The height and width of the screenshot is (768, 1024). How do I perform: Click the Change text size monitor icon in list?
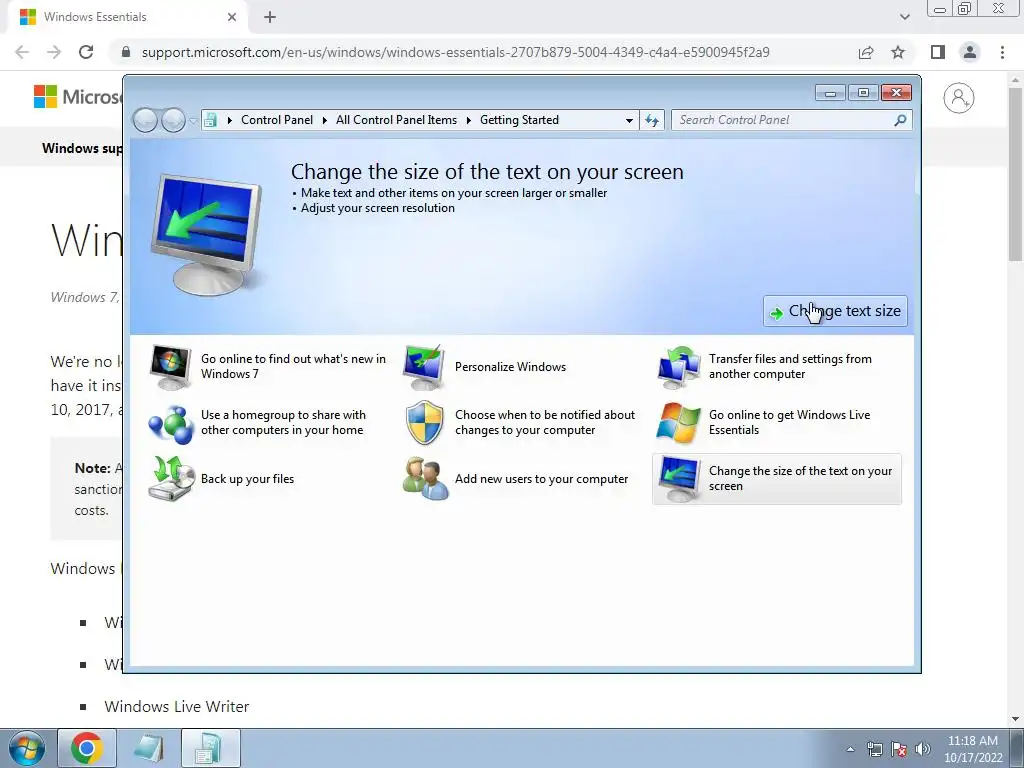pos(679,479)
